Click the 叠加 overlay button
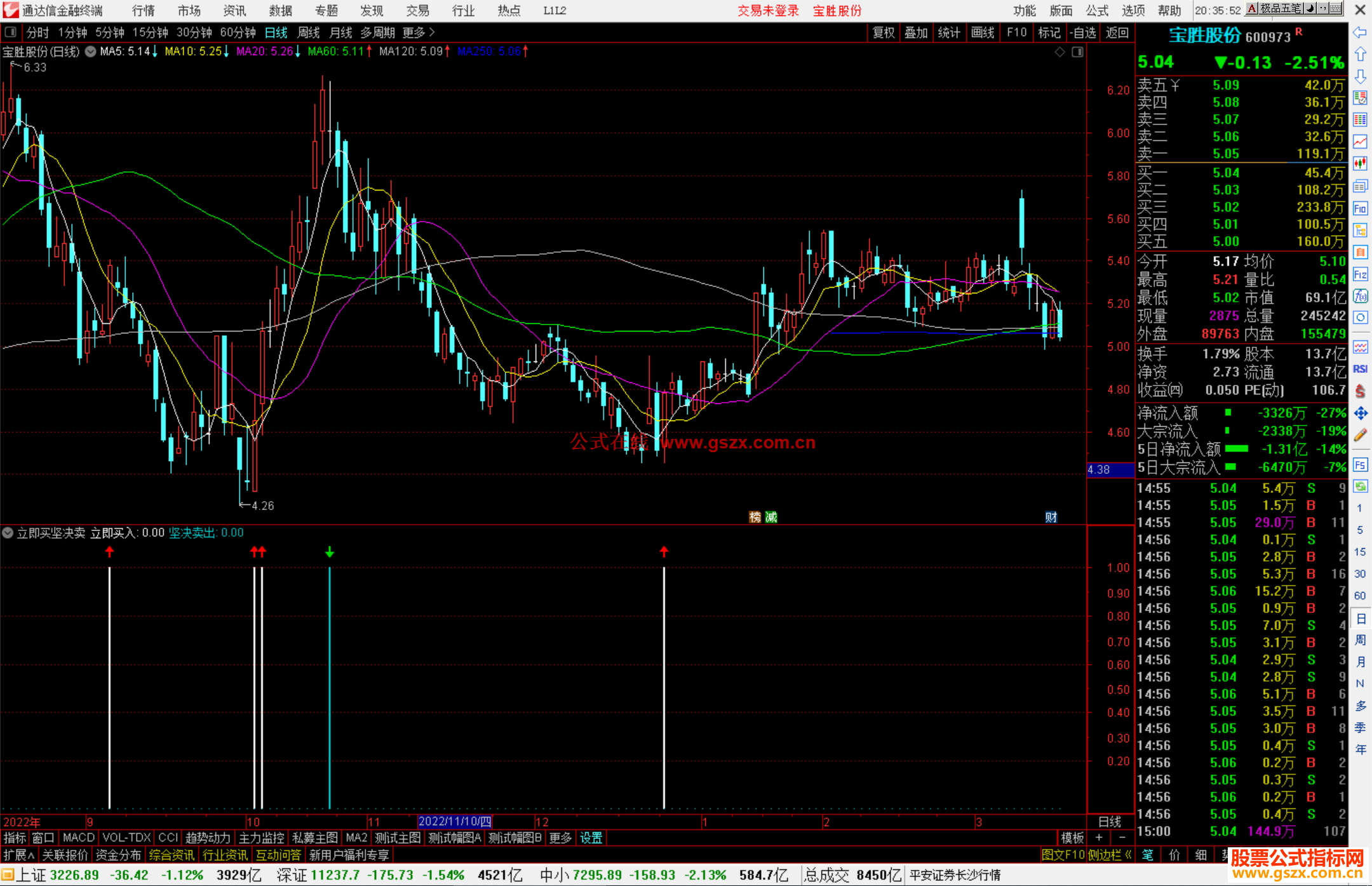Image resolution: width=1372 pixels, height=886 pixels. click(x=916, y=32)
